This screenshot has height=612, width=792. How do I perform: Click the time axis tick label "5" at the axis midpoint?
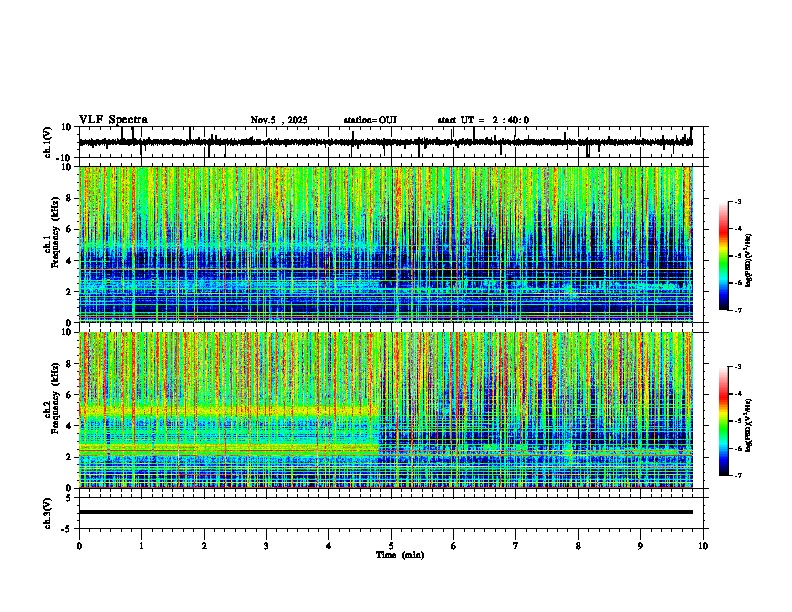click(391, 546)
